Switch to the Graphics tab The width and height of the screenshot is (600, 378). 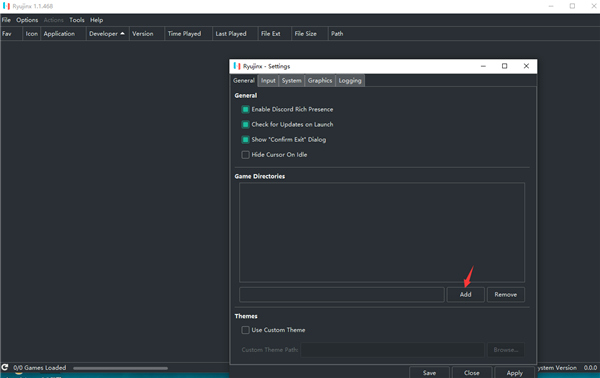(320, 81)
